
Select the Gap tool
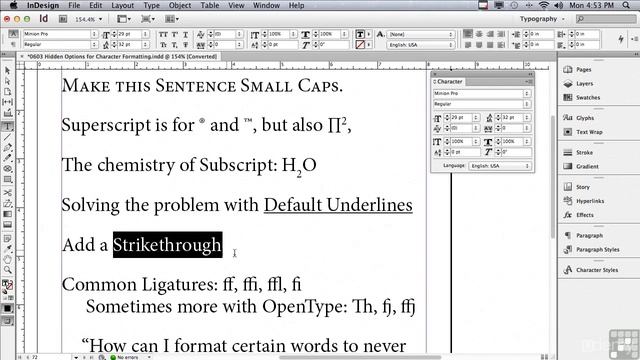click(x=7, y=102)
